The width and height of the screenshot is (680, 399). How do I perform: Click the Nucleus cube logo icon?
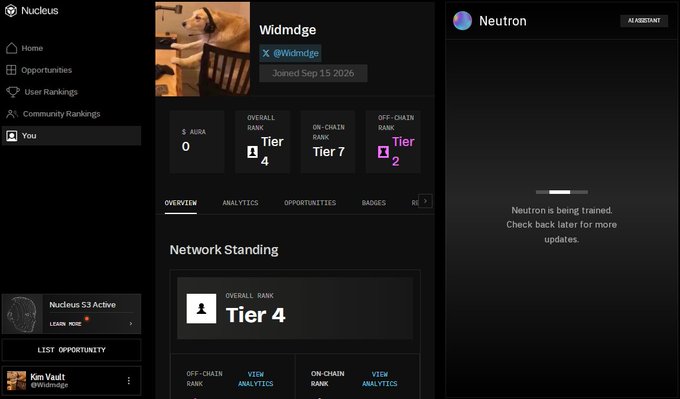coord(10,11)
